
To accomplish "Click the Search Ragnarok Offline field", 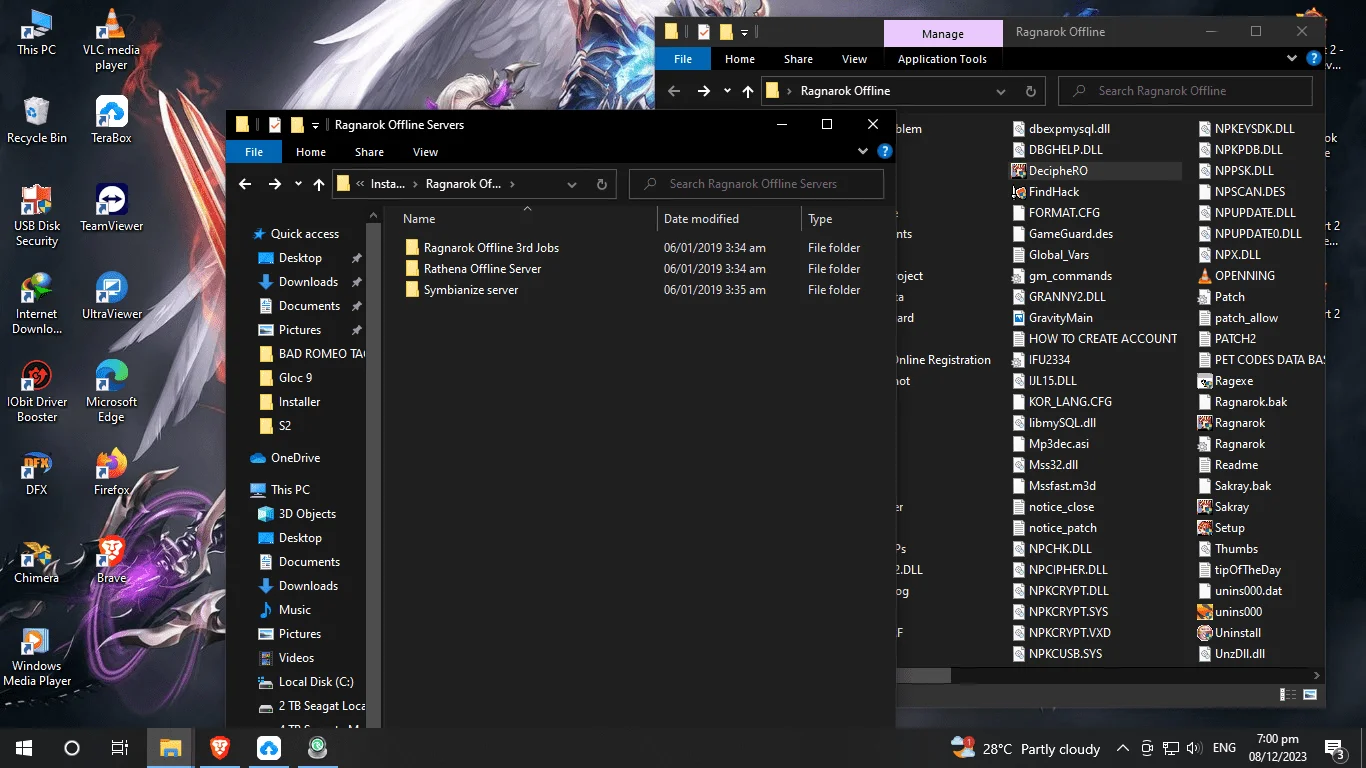I will (1185, 91).
